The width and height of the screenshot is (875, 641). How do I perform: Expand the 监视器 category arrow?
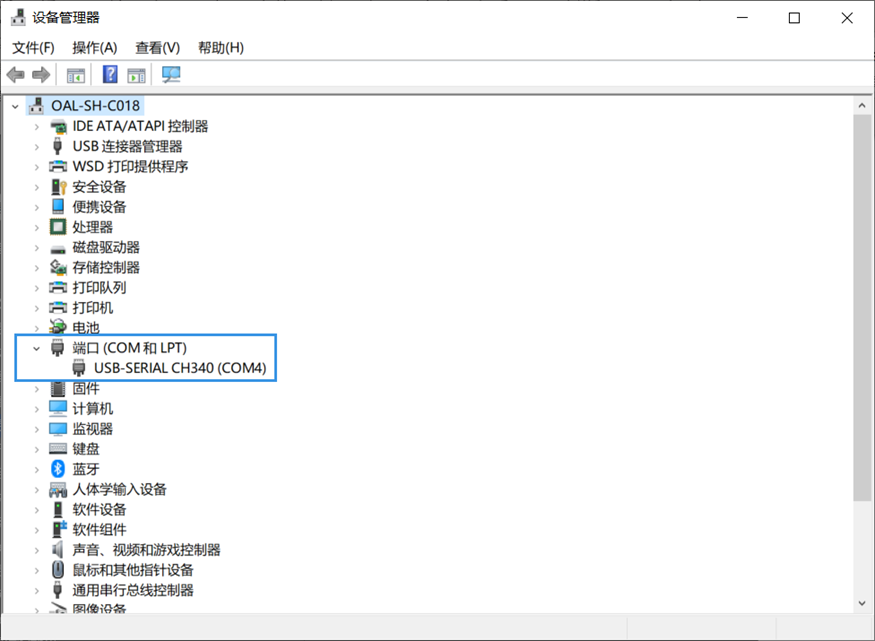point(36,429)
